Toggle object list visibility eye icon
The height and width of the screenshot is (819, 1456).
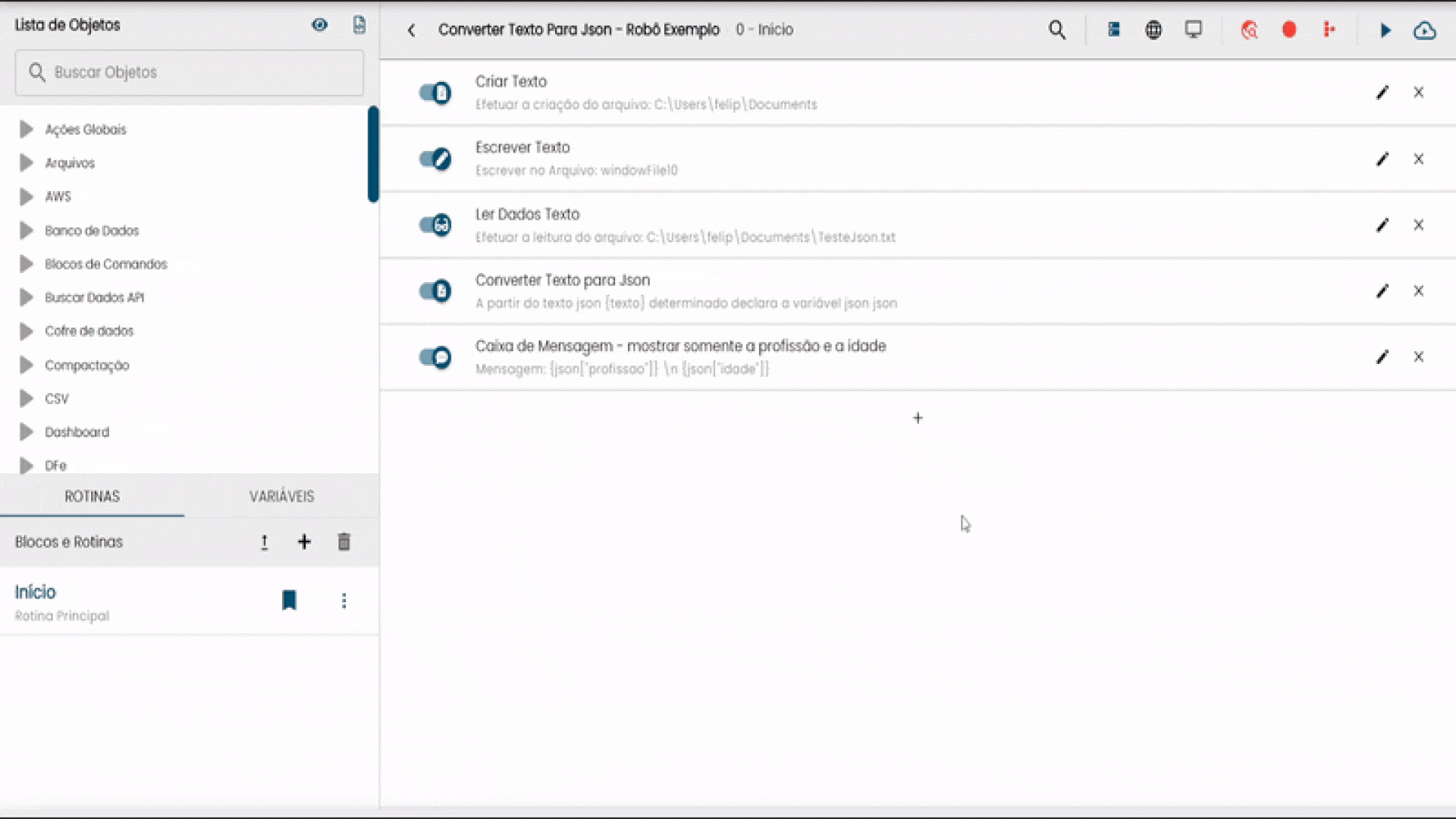[319, 25]
